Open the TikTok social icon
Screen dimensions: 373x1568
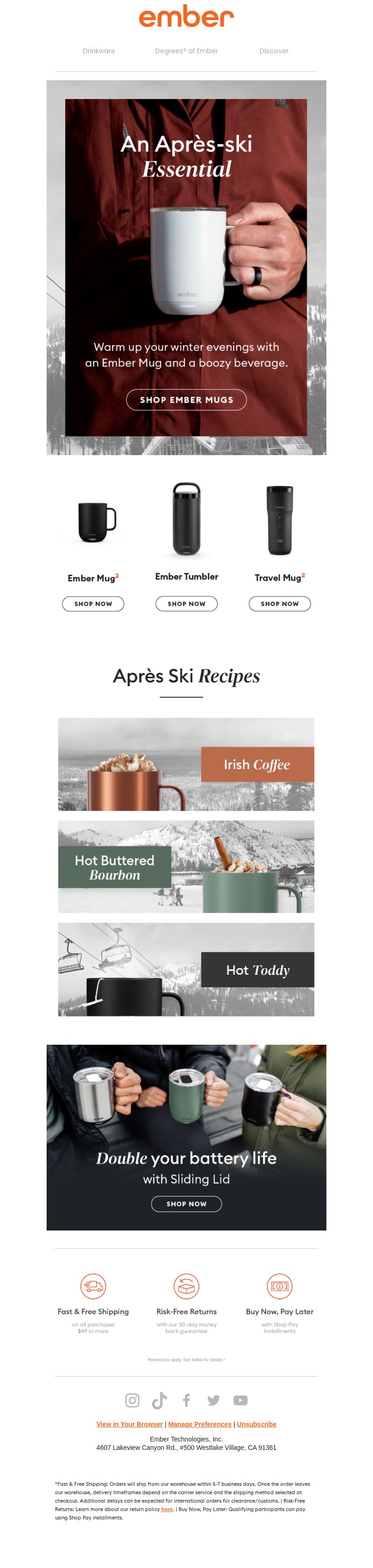point(159,1400)
